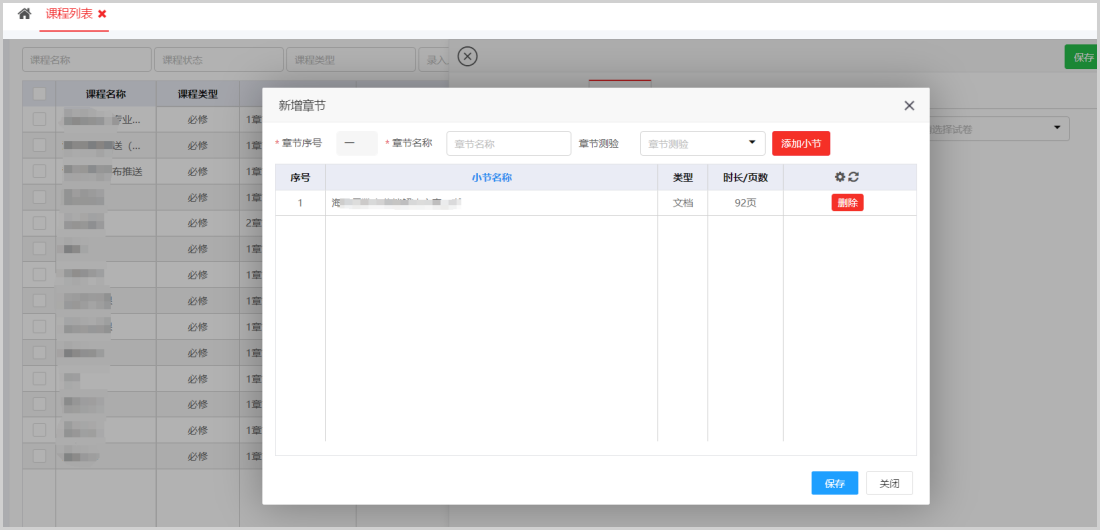Open table settings via the gear icon
Viewport: 1100px width, 530px height.
(x=840, y=177)
